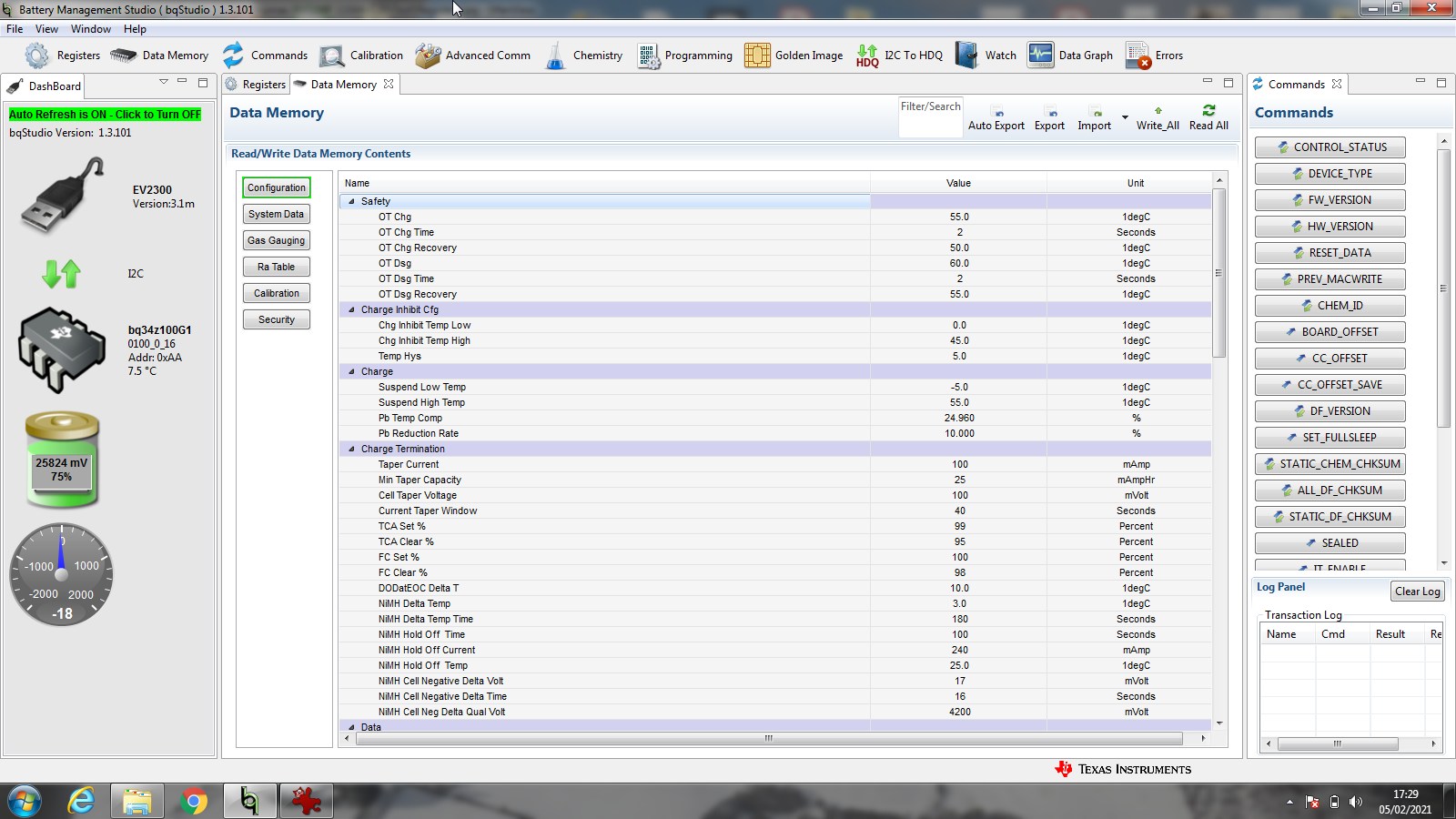Click the Write_All icon

[1158, 111]
